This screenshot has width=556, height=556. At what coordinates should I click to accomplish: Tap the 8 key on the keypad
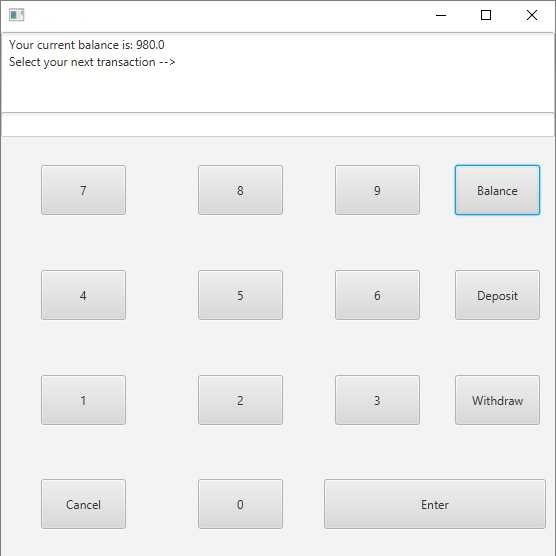(240, 190)
